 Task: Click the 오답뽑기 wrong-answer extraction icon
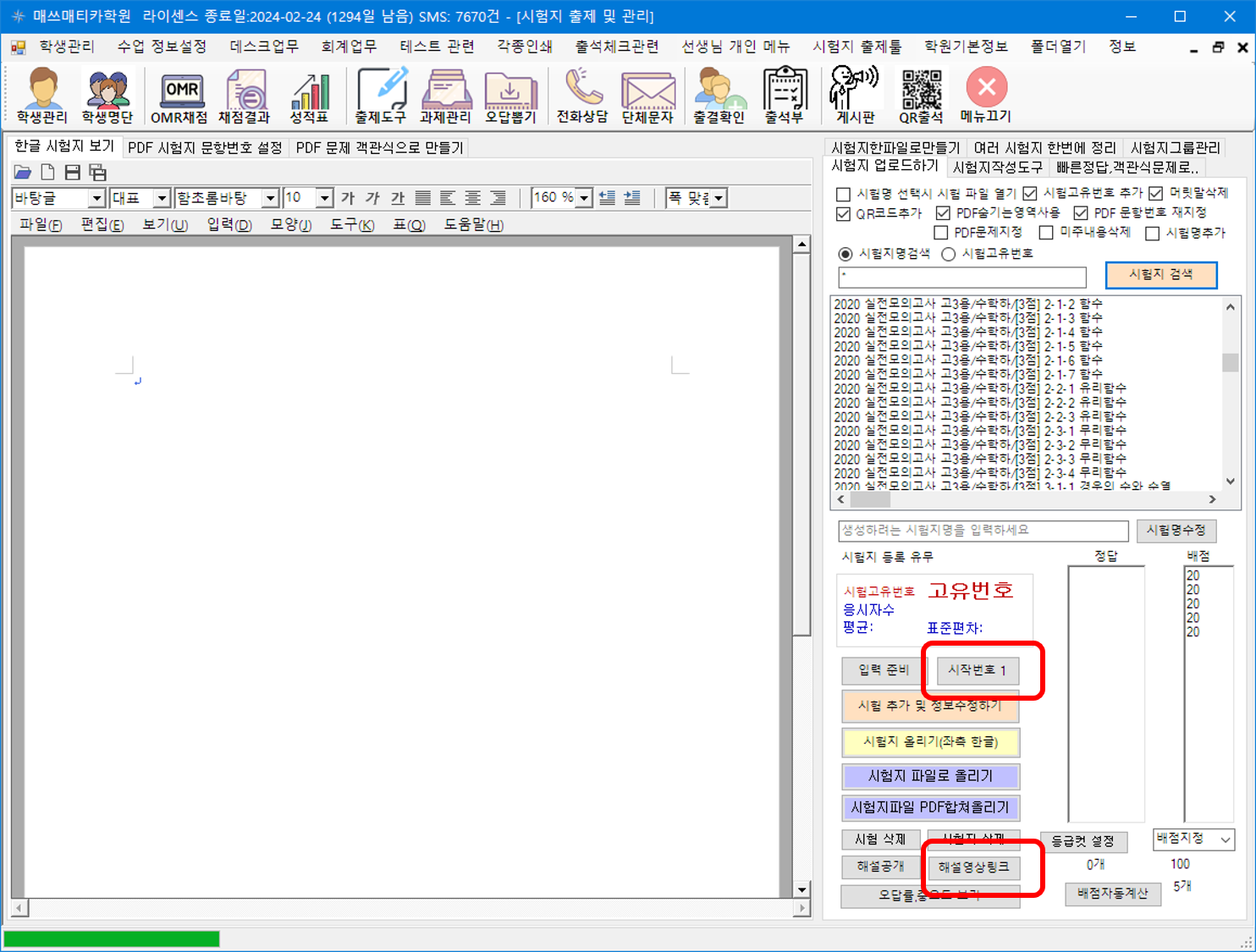[511, 96]
